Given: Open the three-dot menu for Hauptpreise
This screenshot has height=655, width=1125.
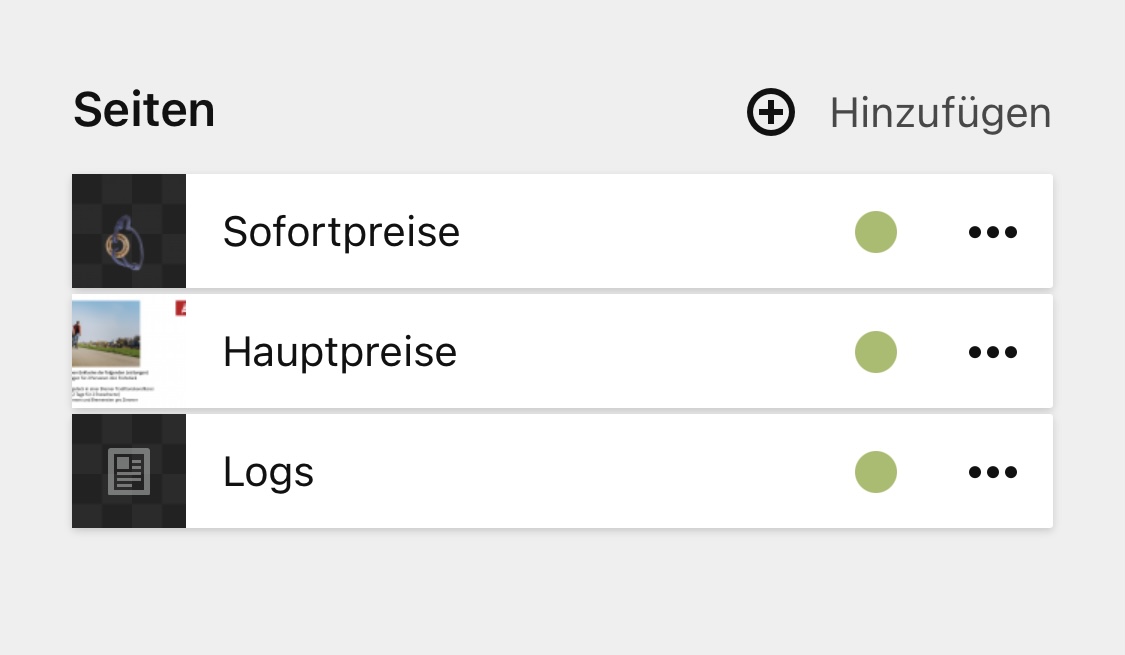Looking at the screenshot, I should (992, 352).
